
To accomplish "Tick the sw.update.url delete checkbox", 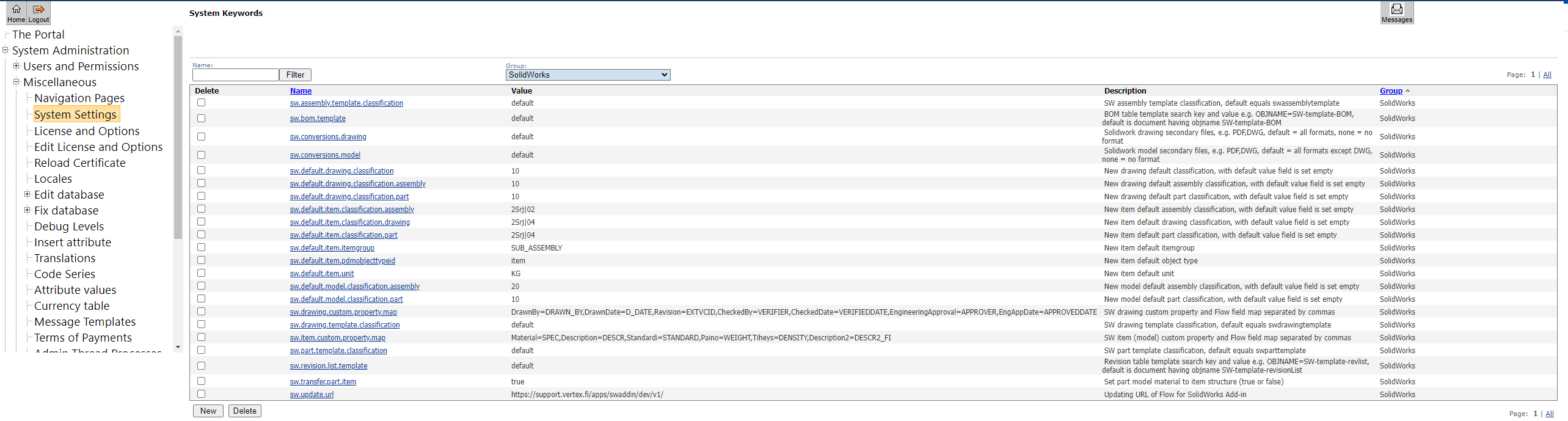I will pyautogui.click(x=201, y=394).
